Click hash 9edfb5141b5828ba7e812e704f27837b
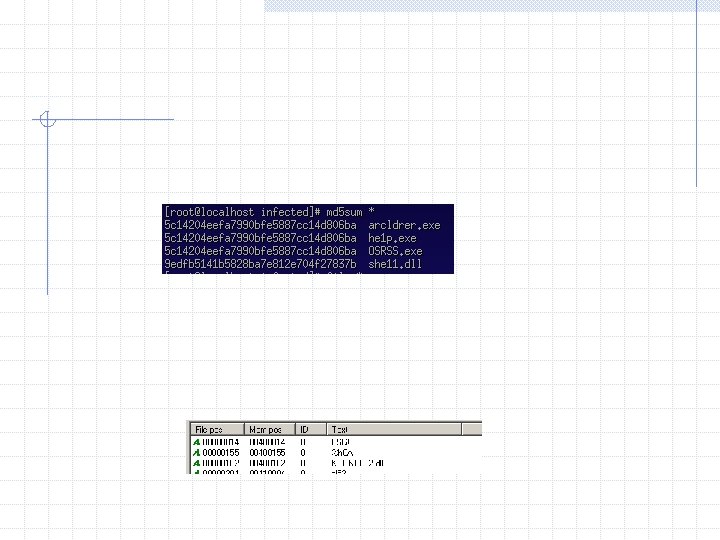Viewport: 720px width, 540px height. tap(260, 264)
